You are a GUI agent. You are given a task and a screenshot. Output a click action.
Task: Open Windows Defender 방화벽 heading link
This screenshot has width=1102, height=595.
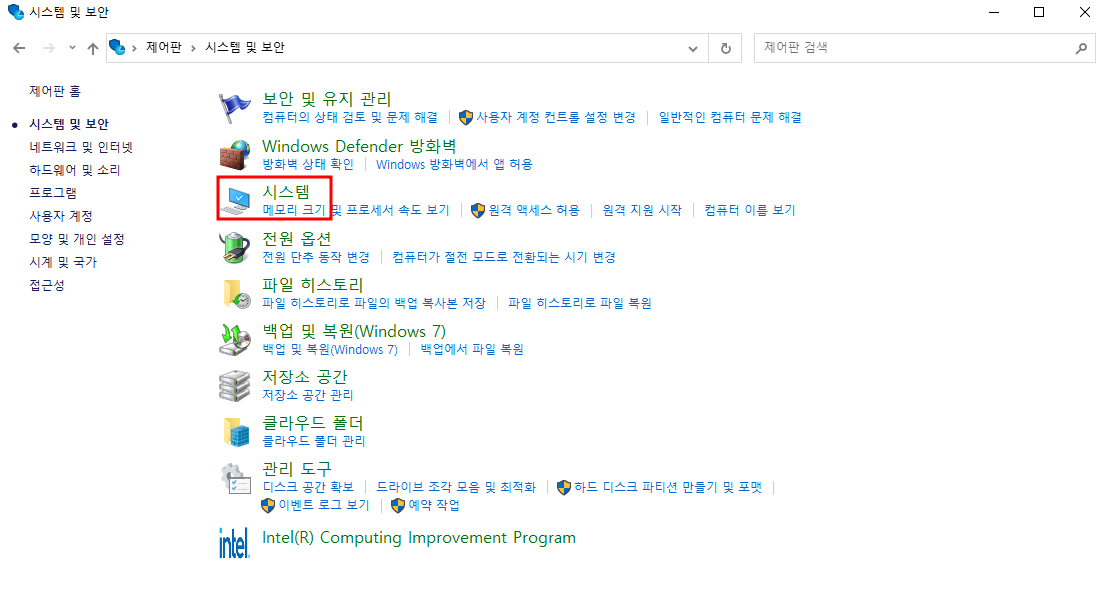[359, 146]
